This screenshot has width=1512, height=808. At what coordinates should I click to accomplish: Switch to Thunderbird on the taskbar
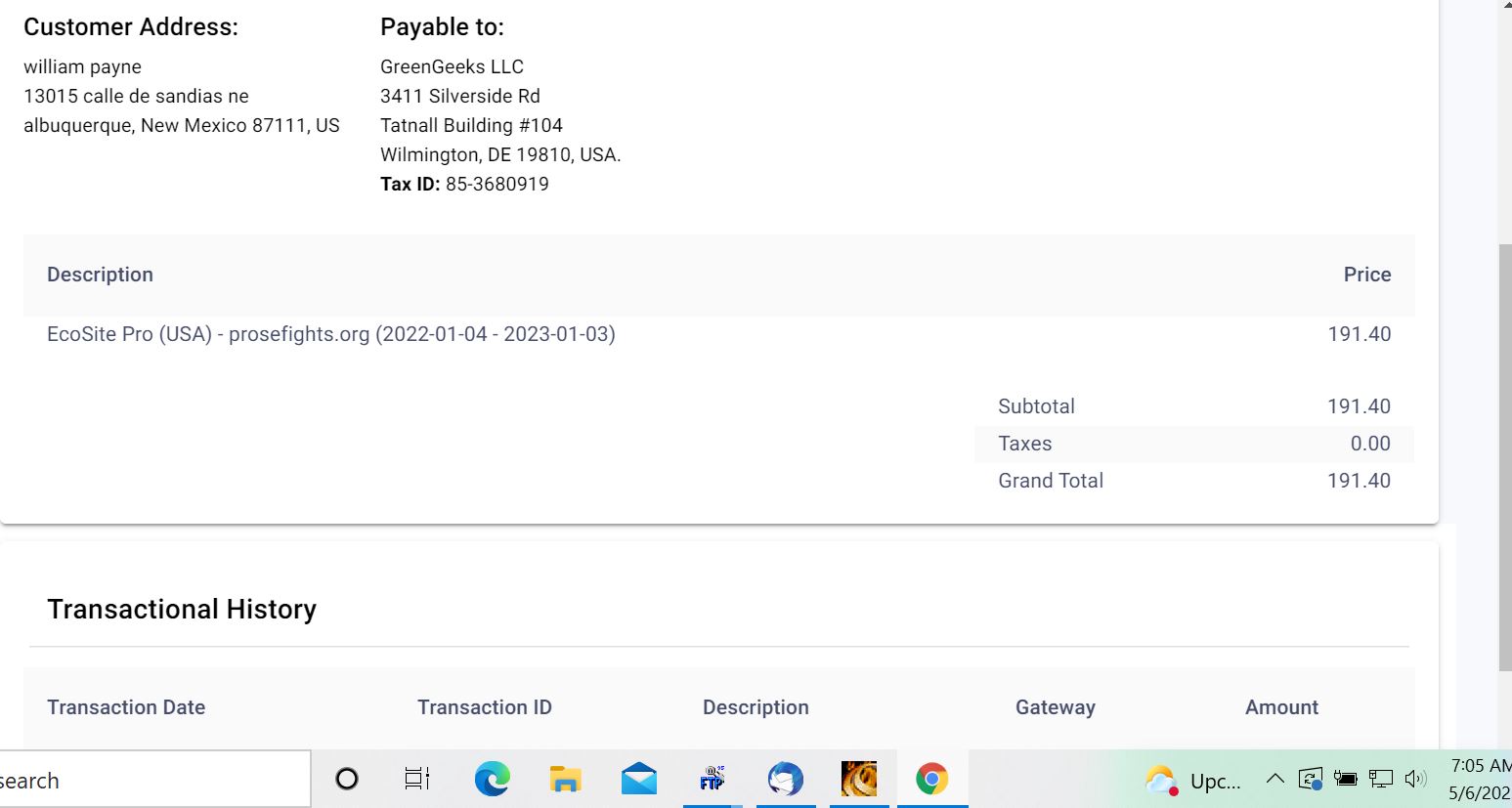point(785,779)
